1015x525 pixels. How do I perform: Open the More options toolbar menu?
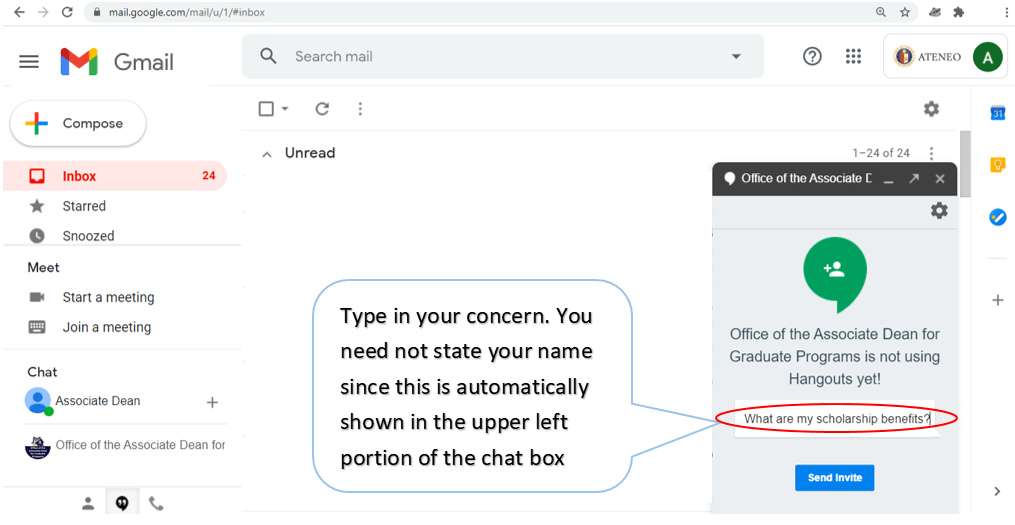click(x=360, y=109)
